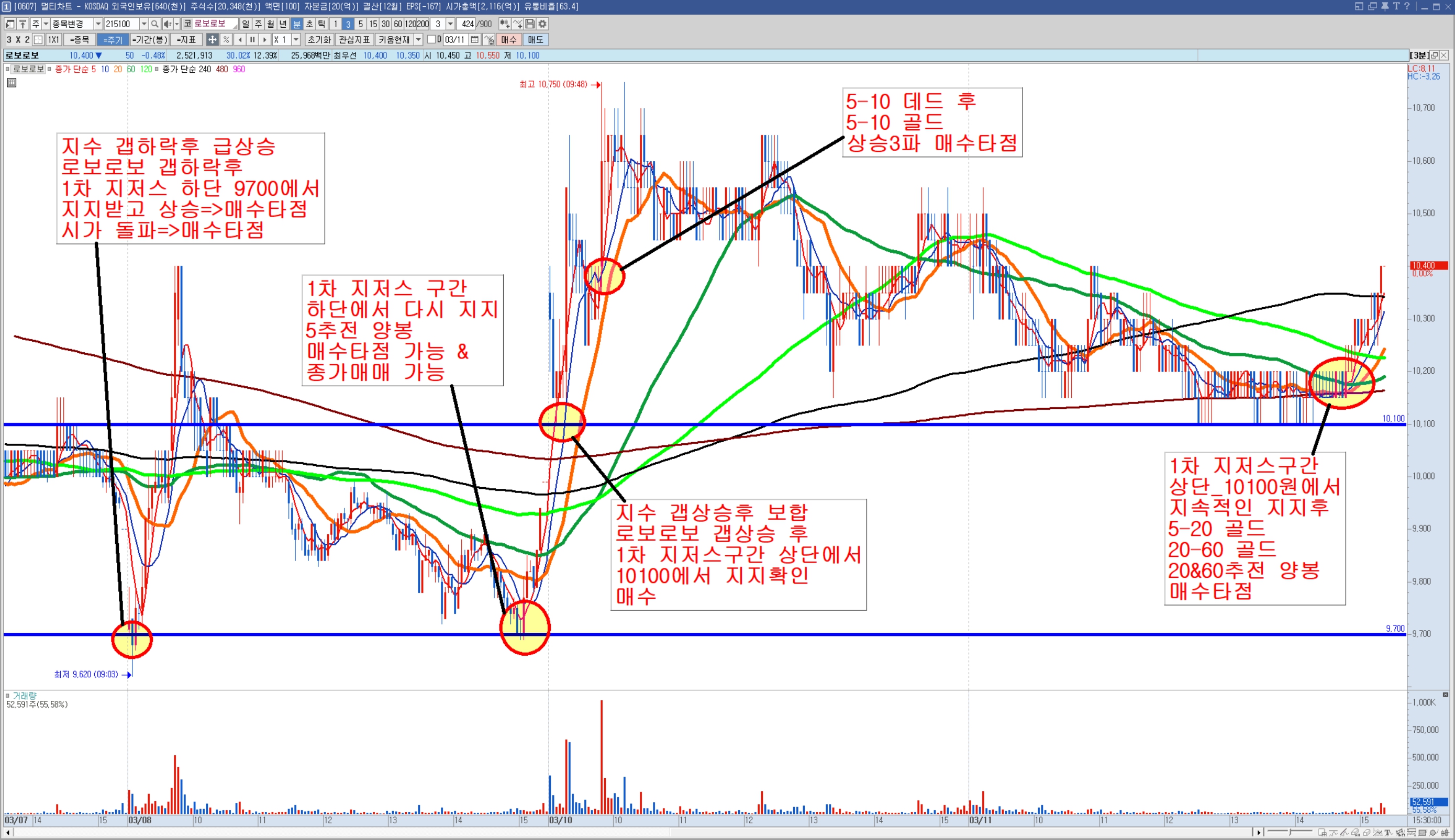Toggle the D date checkbox
Viewport: 1455px width, 840px height.
[432, 39]
